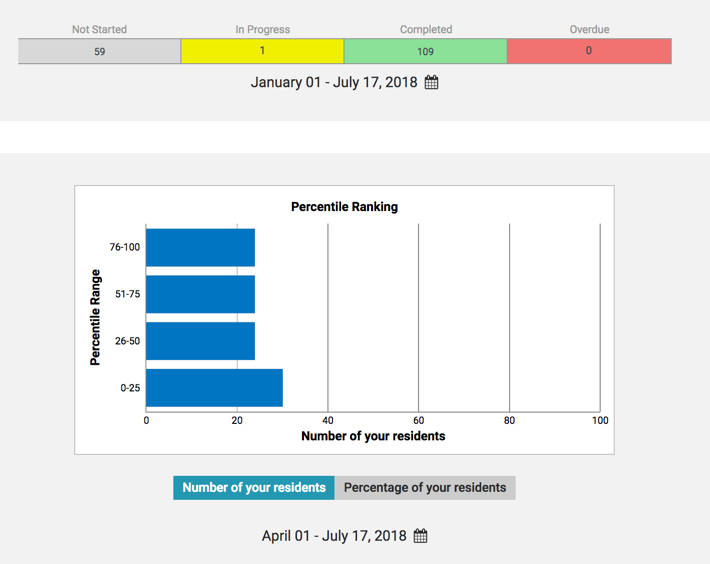Click the 'April 01 - July 17, 2018' date text
The width and height of the screenshot is (710, 564).
[x=334, y=536]
